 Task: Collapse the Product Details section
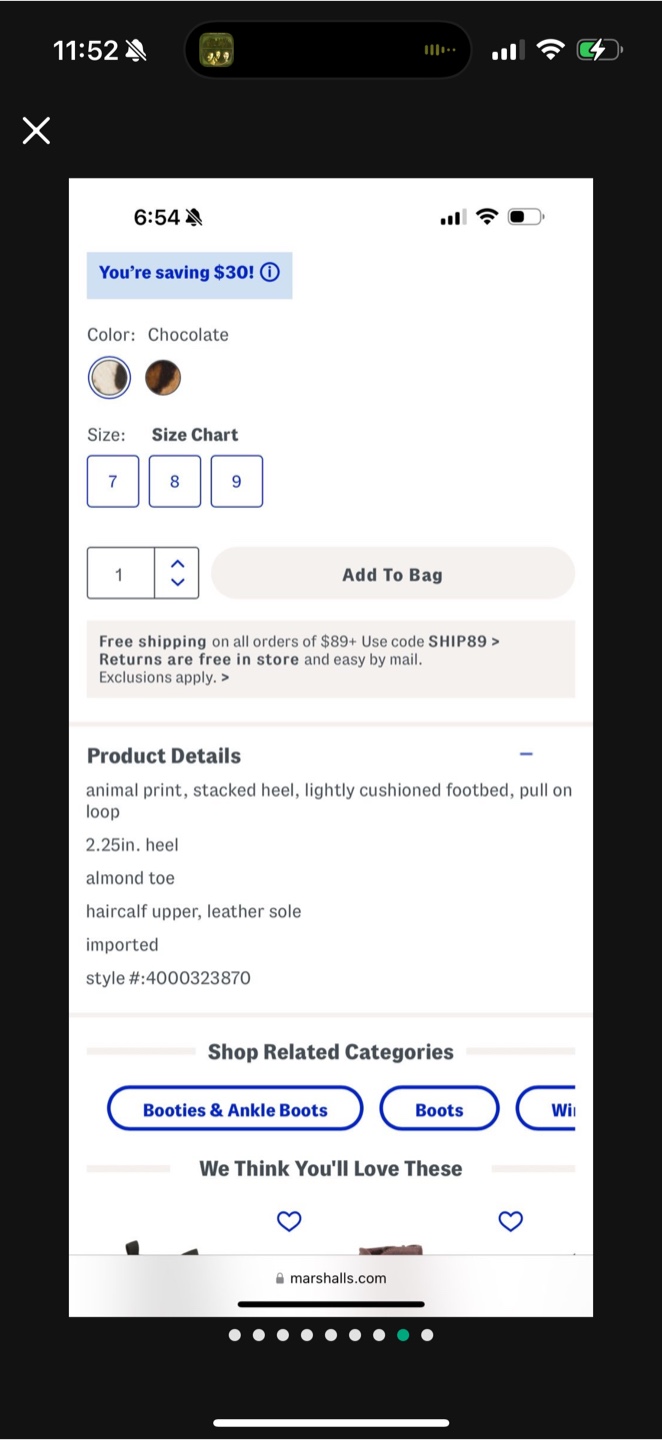pyautogui.click(x=526, y=754)
